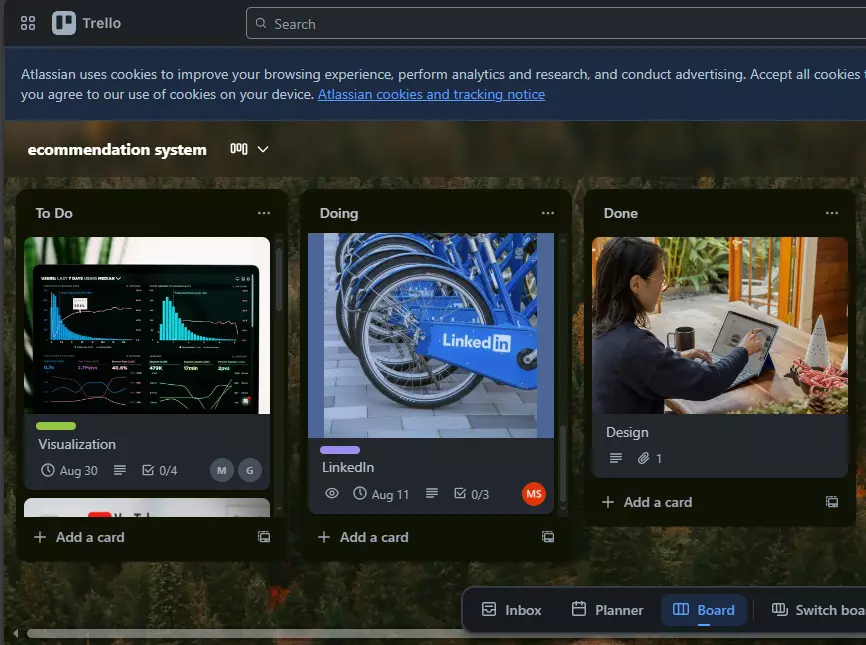Click the Doing list vertical scrollbar
This screenshot has width=866, height=645.
563,461
